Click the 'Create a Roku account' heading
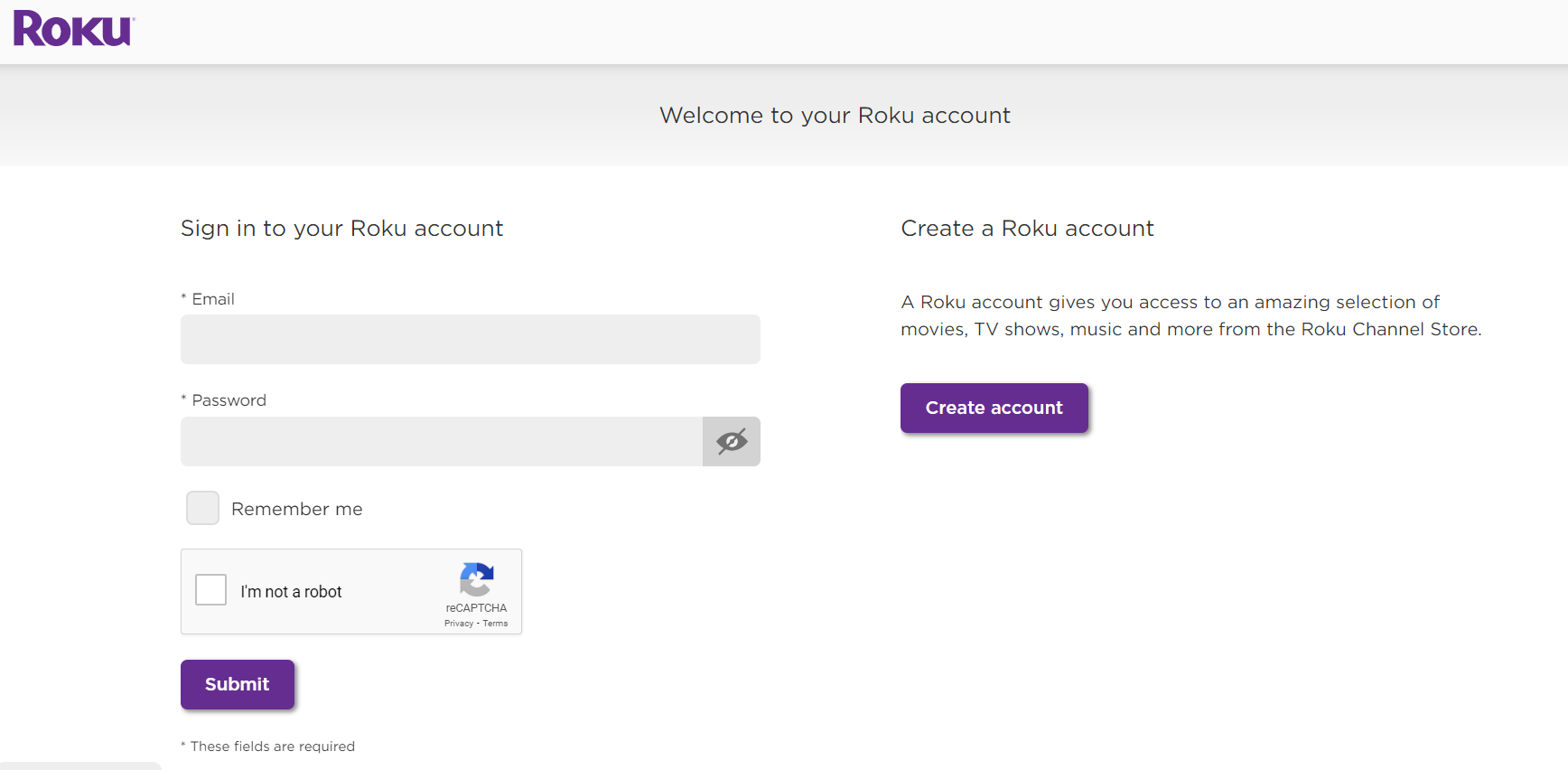1568x770 pixels. (1028, 229)
